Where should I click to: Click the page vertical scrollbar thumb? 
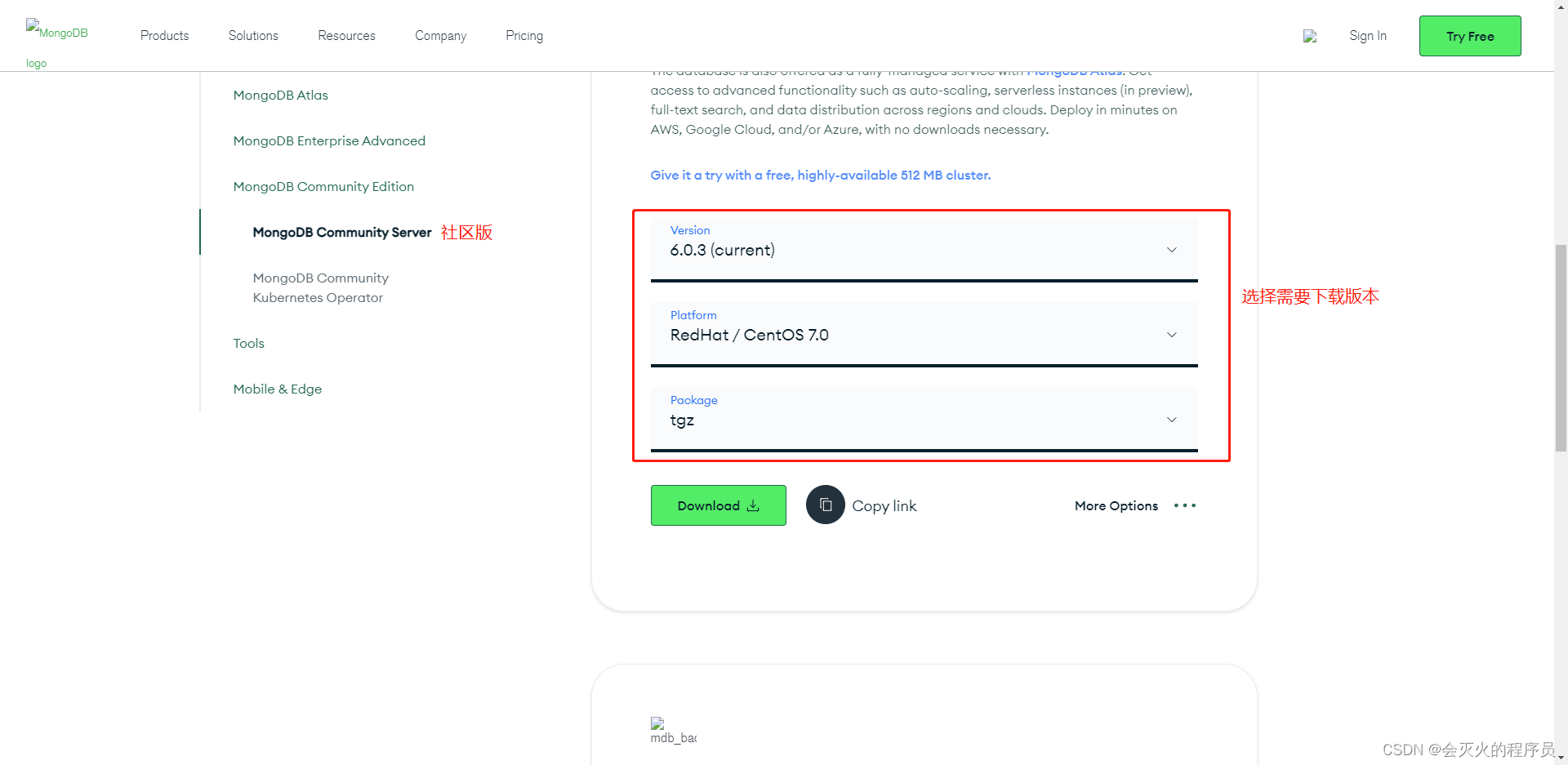[x=1561, y=348]
